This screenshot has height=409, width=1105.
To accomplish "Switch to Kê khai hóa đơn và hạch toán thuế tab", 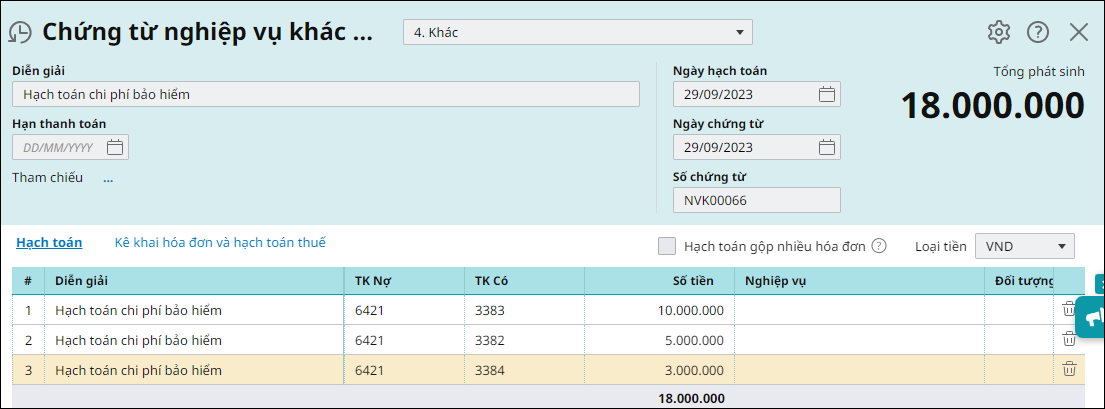I will click(x=220, y=243).
